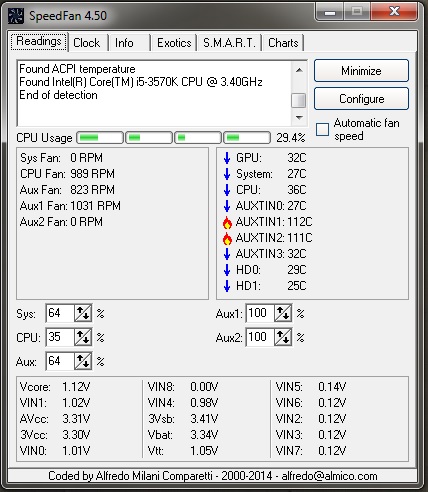Click the CPU Fan 989 RPM reading
The height and width of the screenshot is (492, 428).
67,174
